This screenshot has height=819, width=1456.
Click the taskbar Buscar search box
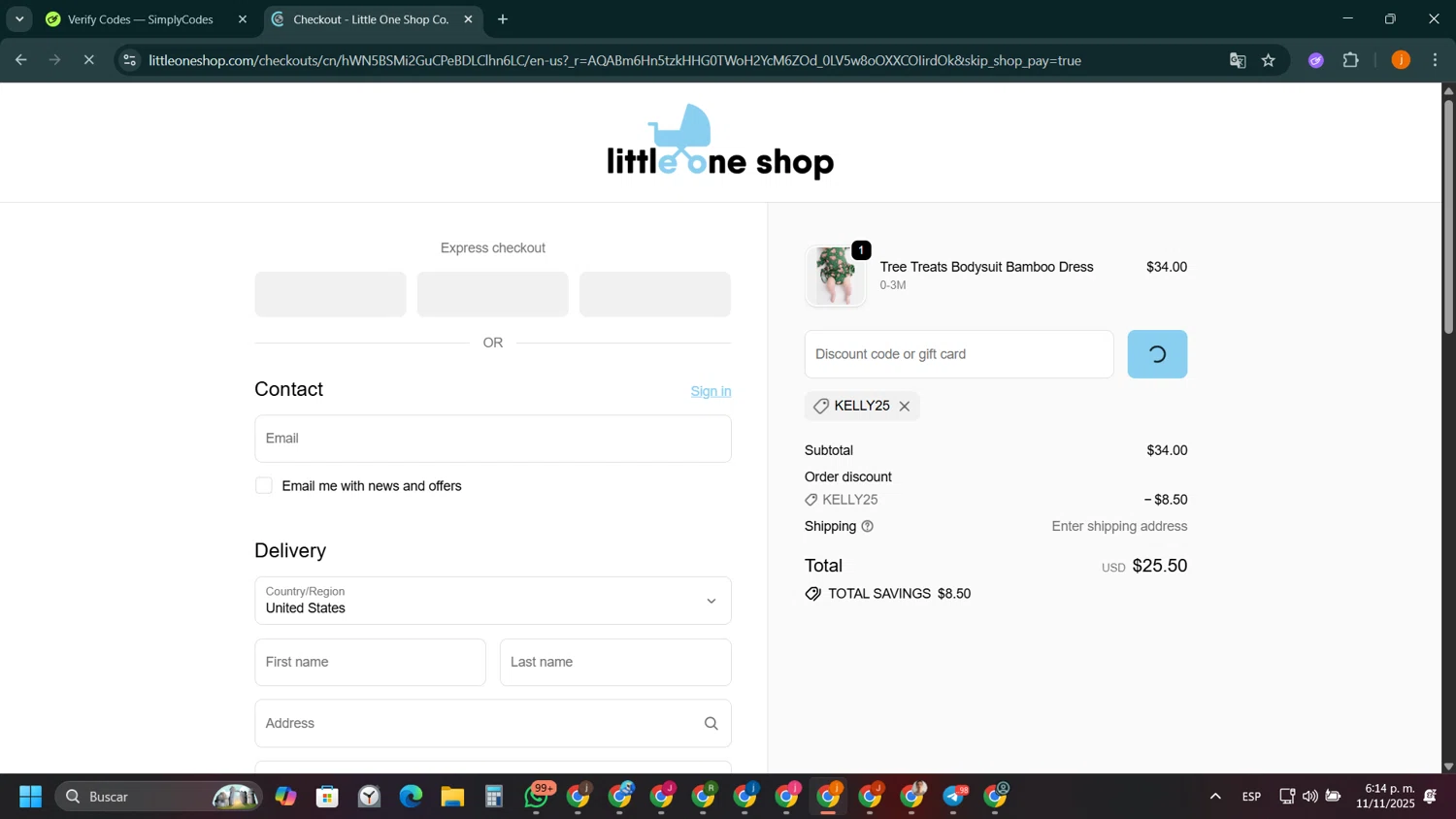tap(158, 797)
